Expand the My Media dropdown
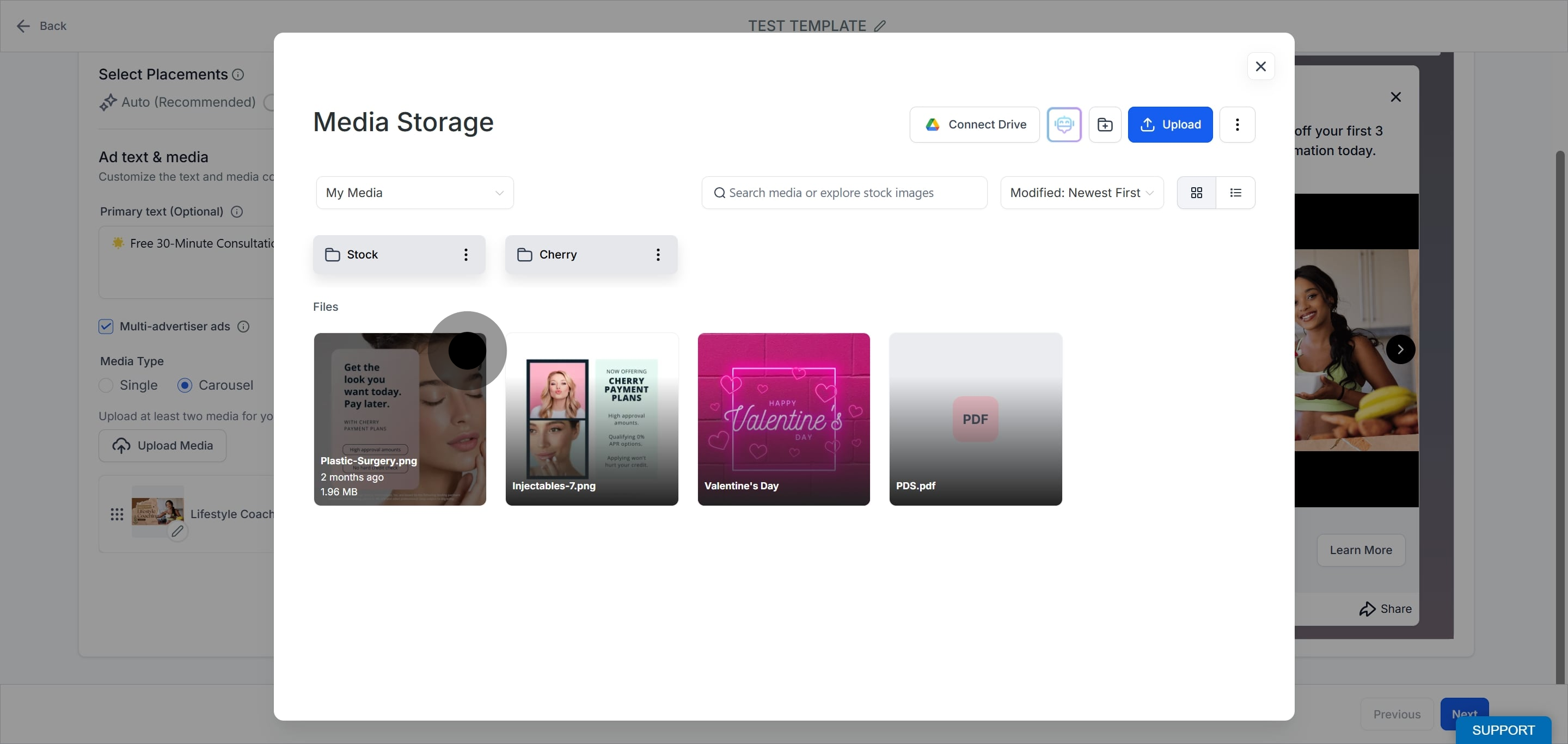Viewport: 1568px width, 744px height. pyautogui.click(x=414, y=192)
